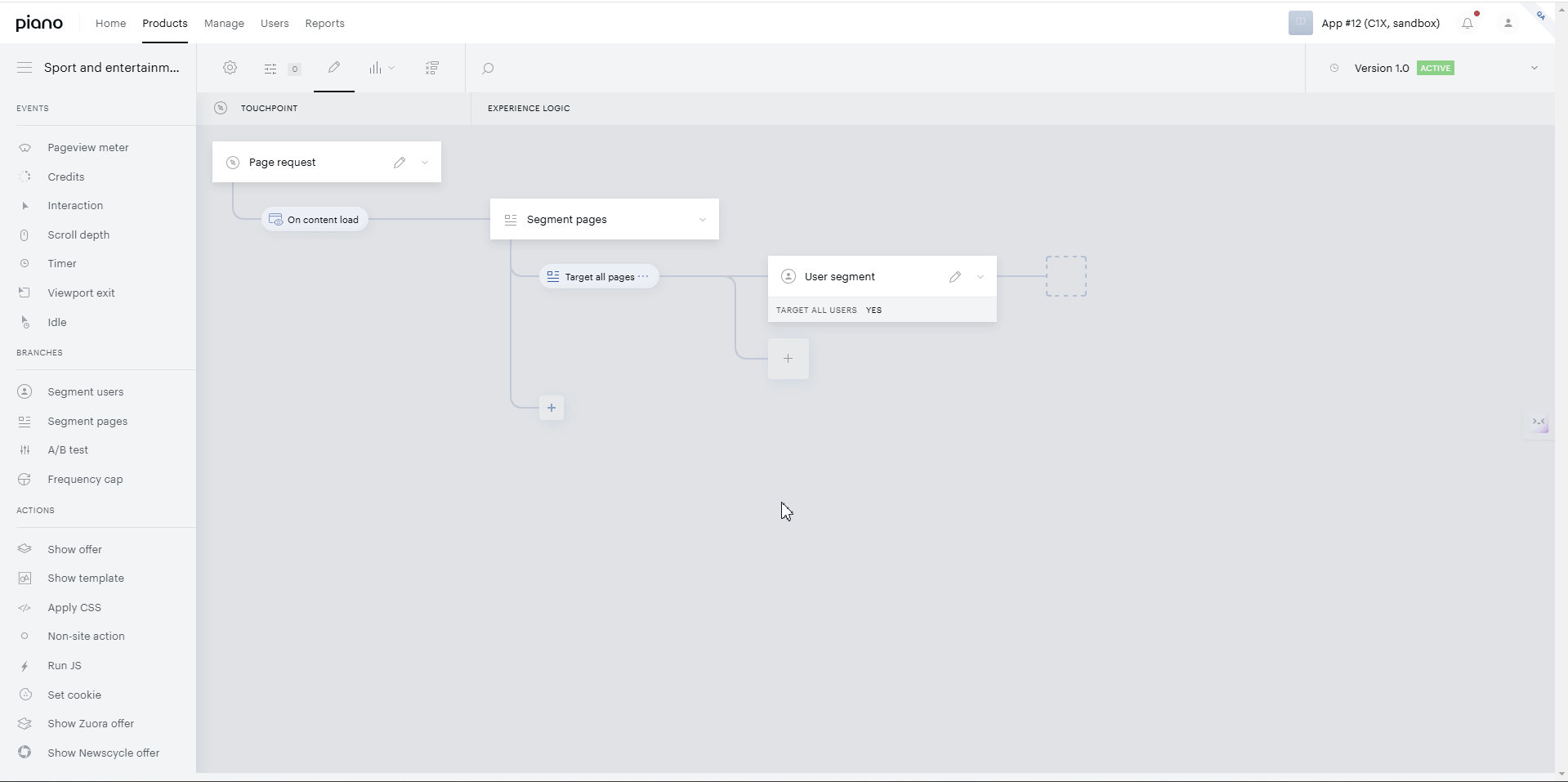Expand the User segment card chevron

(981, 277)
